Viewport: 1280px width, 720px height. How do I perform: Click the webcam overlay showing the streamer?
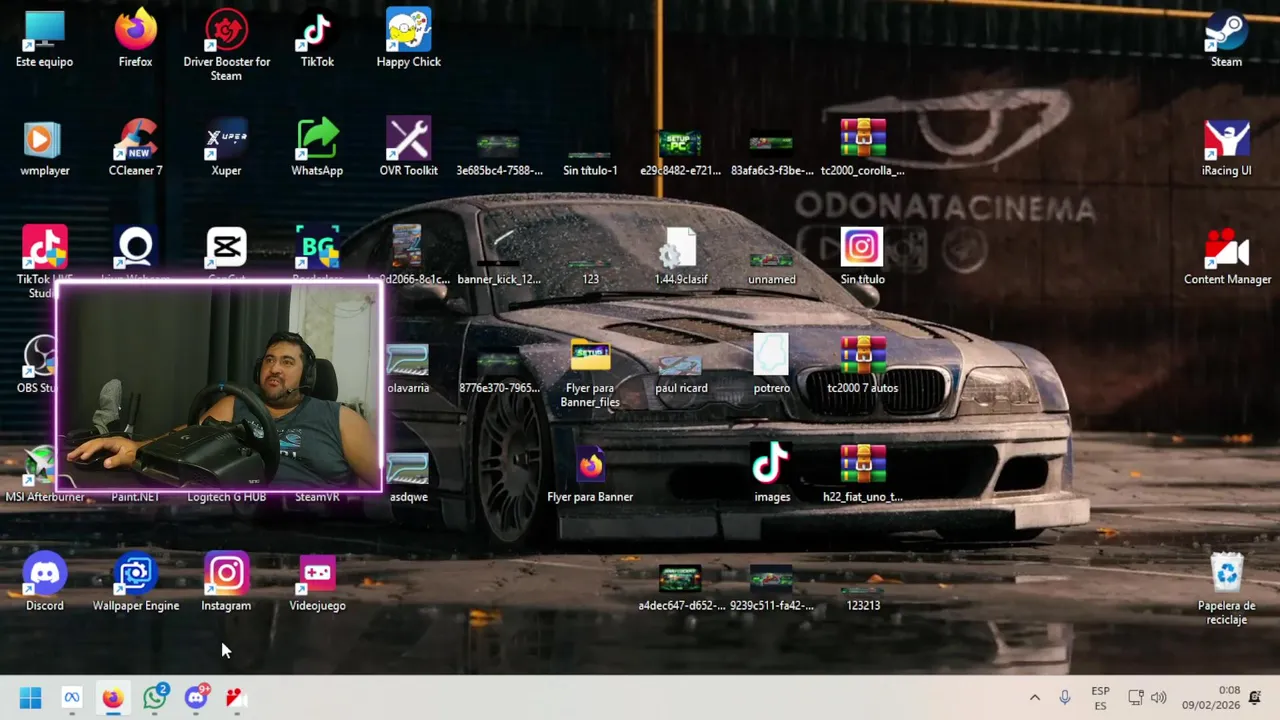pyautogui.click(x=219, y=388)
